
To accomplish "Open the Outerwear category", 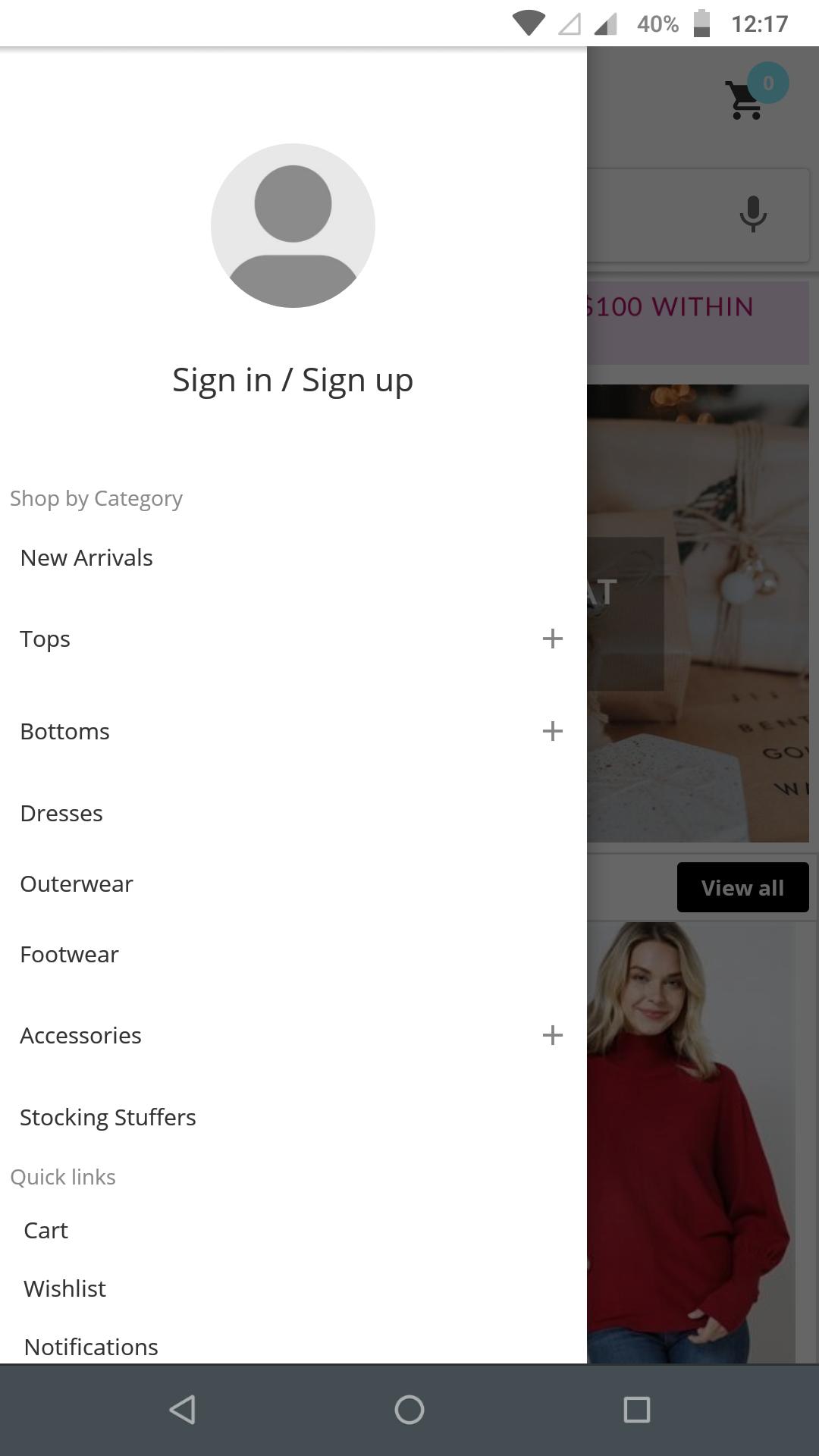I will point(77,883).
